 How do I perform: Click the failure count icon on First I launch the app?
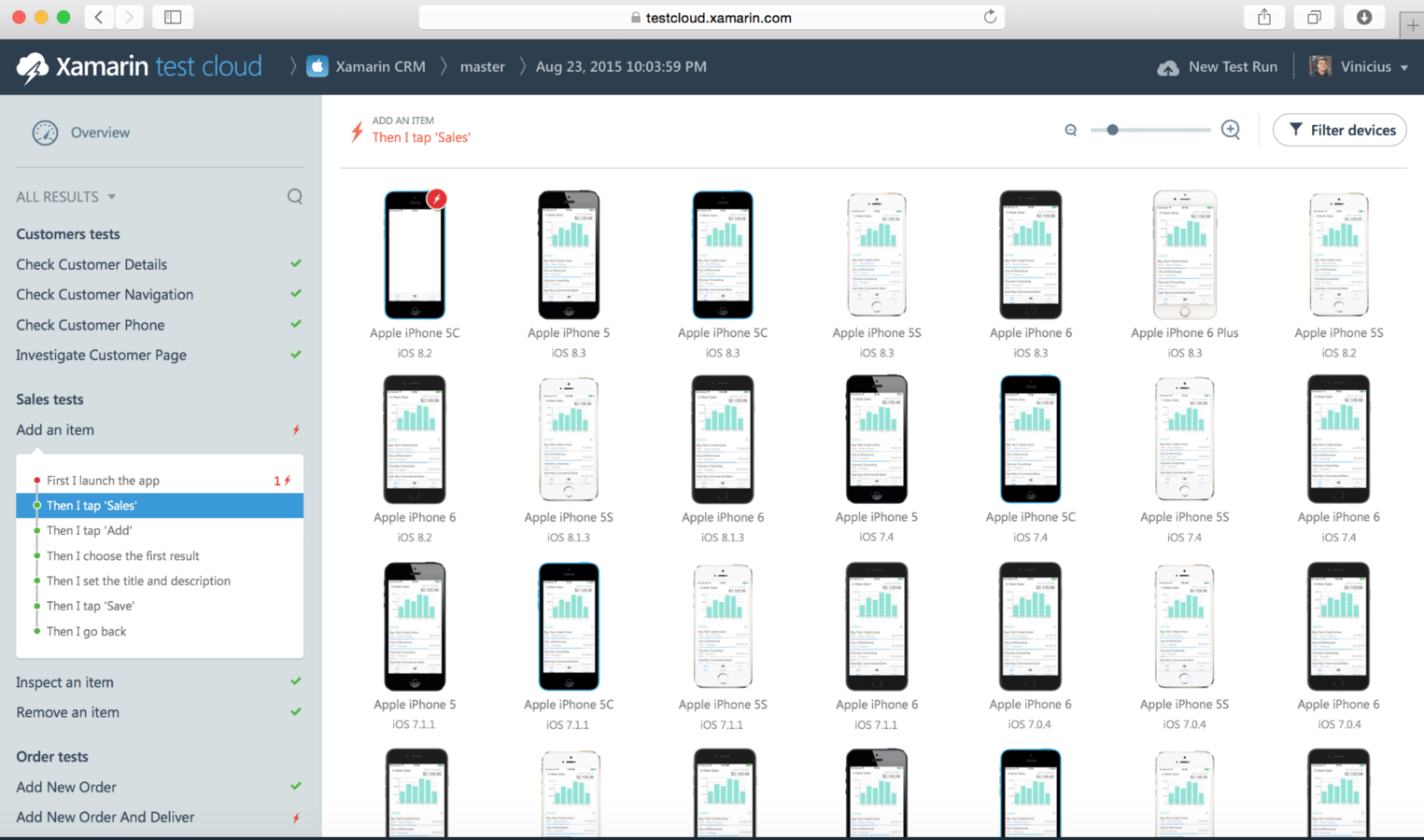(283, 481)
